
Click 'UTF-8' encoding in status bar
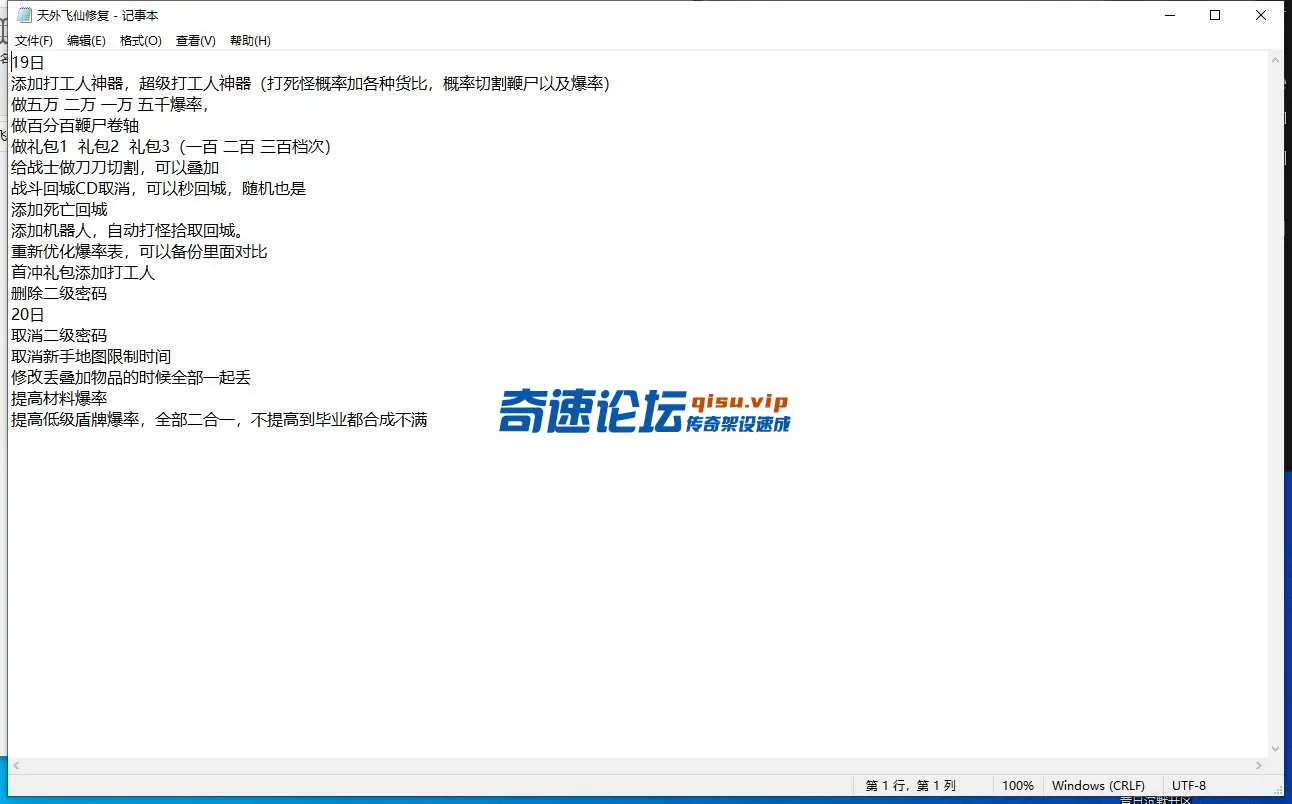[1189, 786]
